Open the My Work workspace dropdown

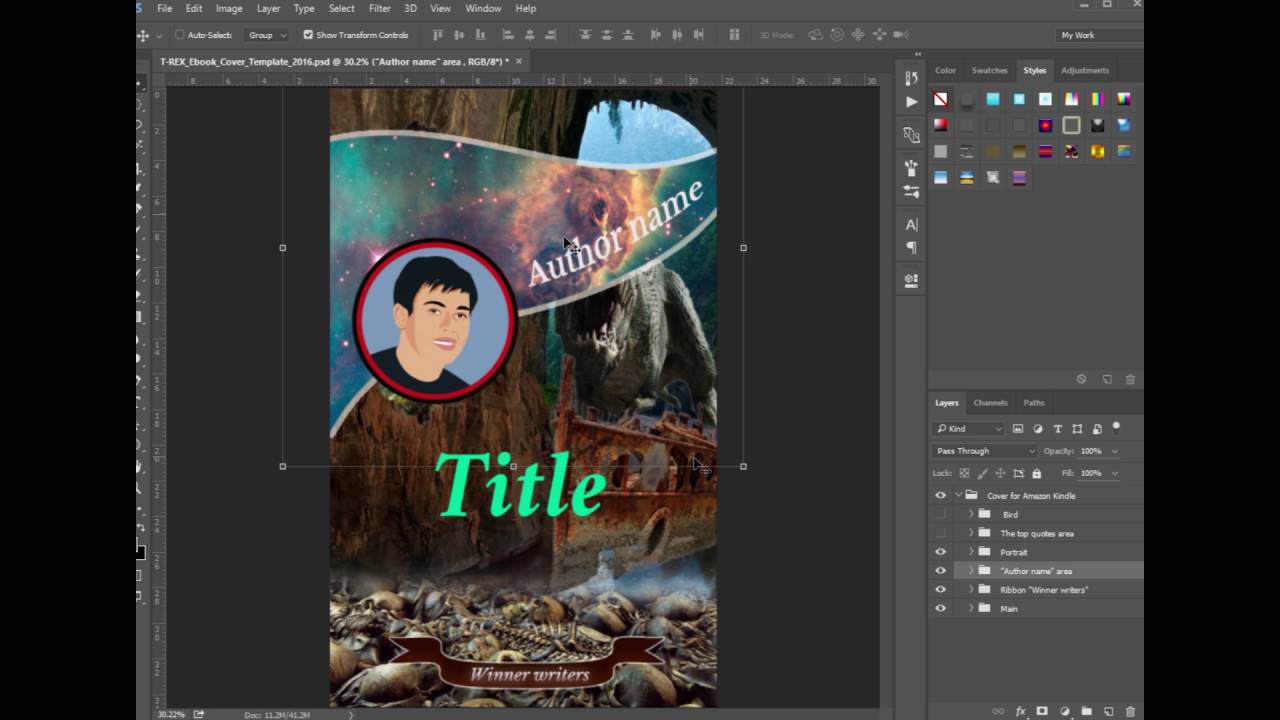tap(1100, 35)
